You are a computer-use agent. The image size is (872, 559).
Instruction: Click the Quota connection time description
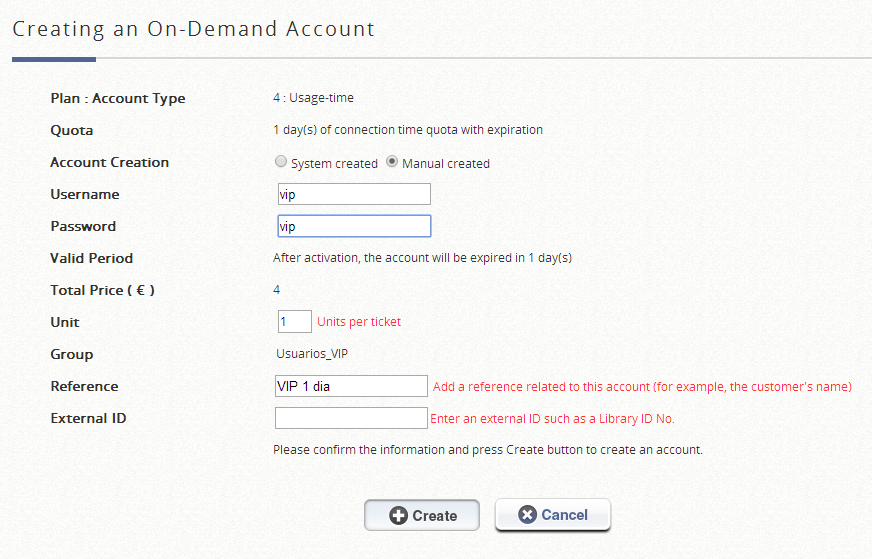(x=408, y=130)
